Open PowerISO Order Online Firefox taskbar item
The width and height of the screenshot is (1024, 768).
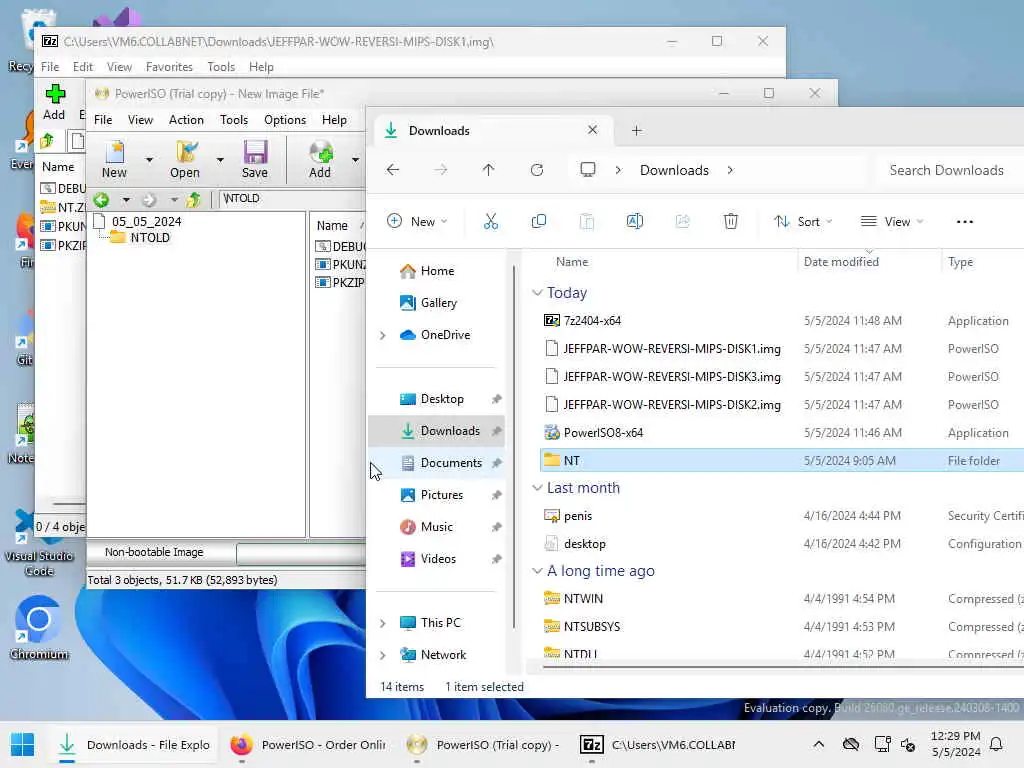click(x=308, y=744)
